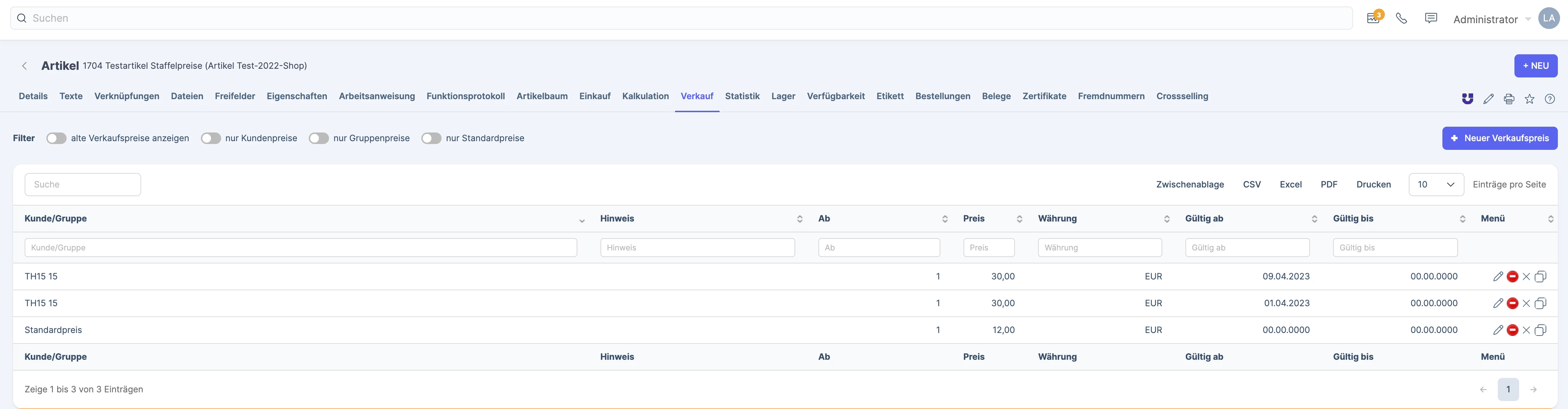
Task: Open the Einkauf tab
Action: 595,96
